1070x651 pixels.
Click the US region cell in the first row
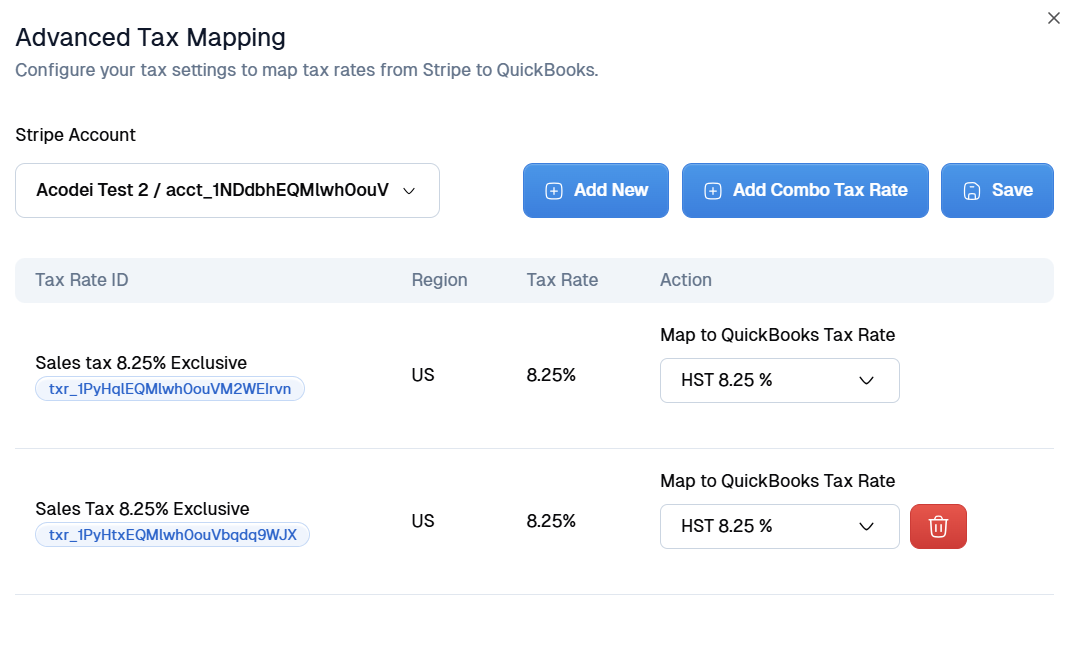[423, 375]
